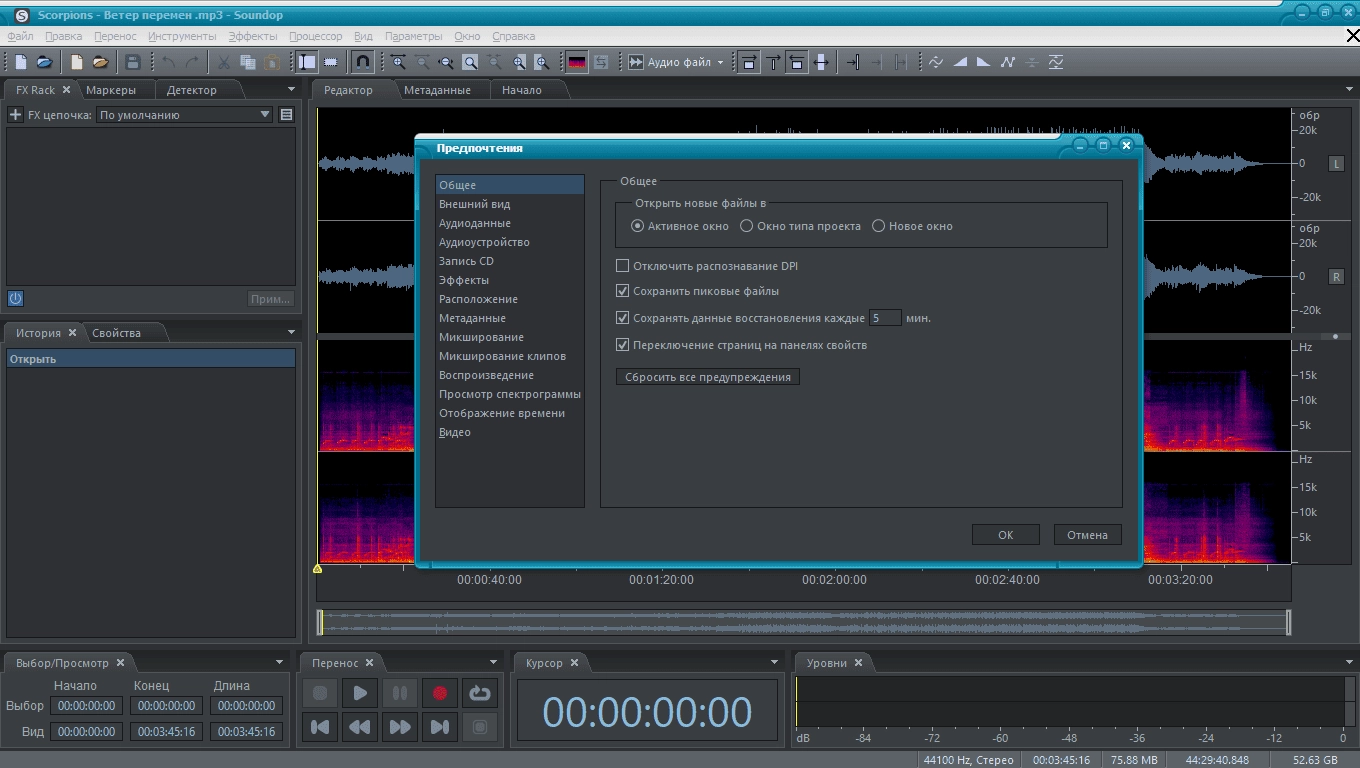This screenshot has width=1360, height=768.
Task: Click the zoom to selection magnifier icon
Action: coord(470,62)
